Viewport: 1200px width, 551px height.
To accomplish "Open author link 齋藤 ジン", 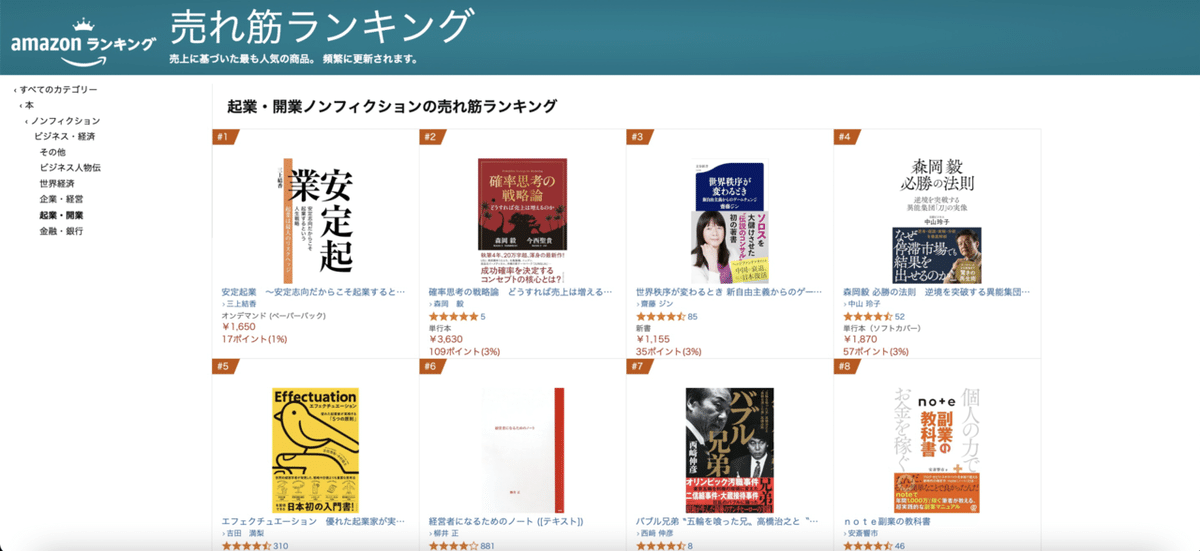I will (x=660, y=303).
